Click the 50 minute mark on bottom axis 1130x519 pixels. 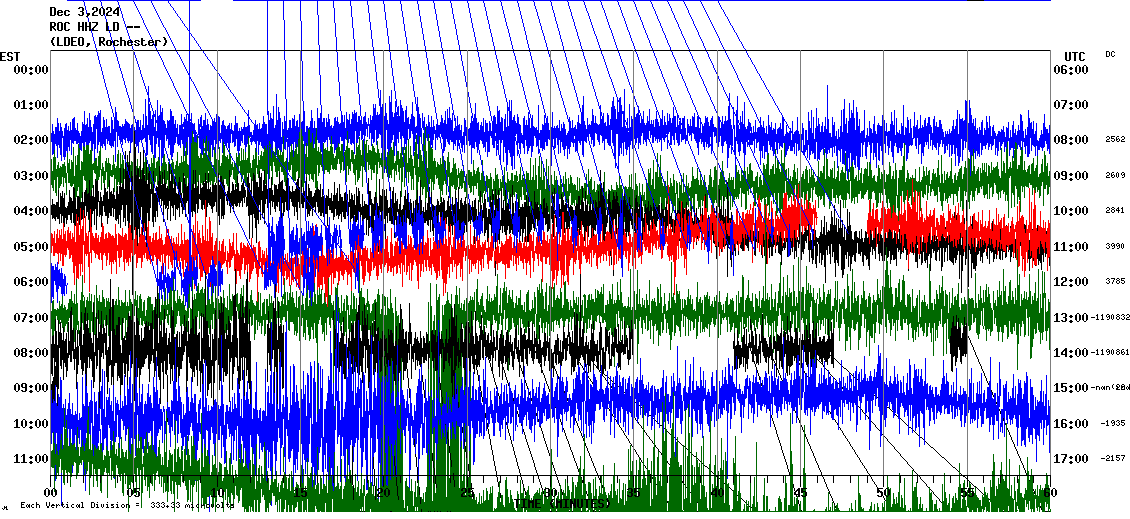[x=883, y=493]
